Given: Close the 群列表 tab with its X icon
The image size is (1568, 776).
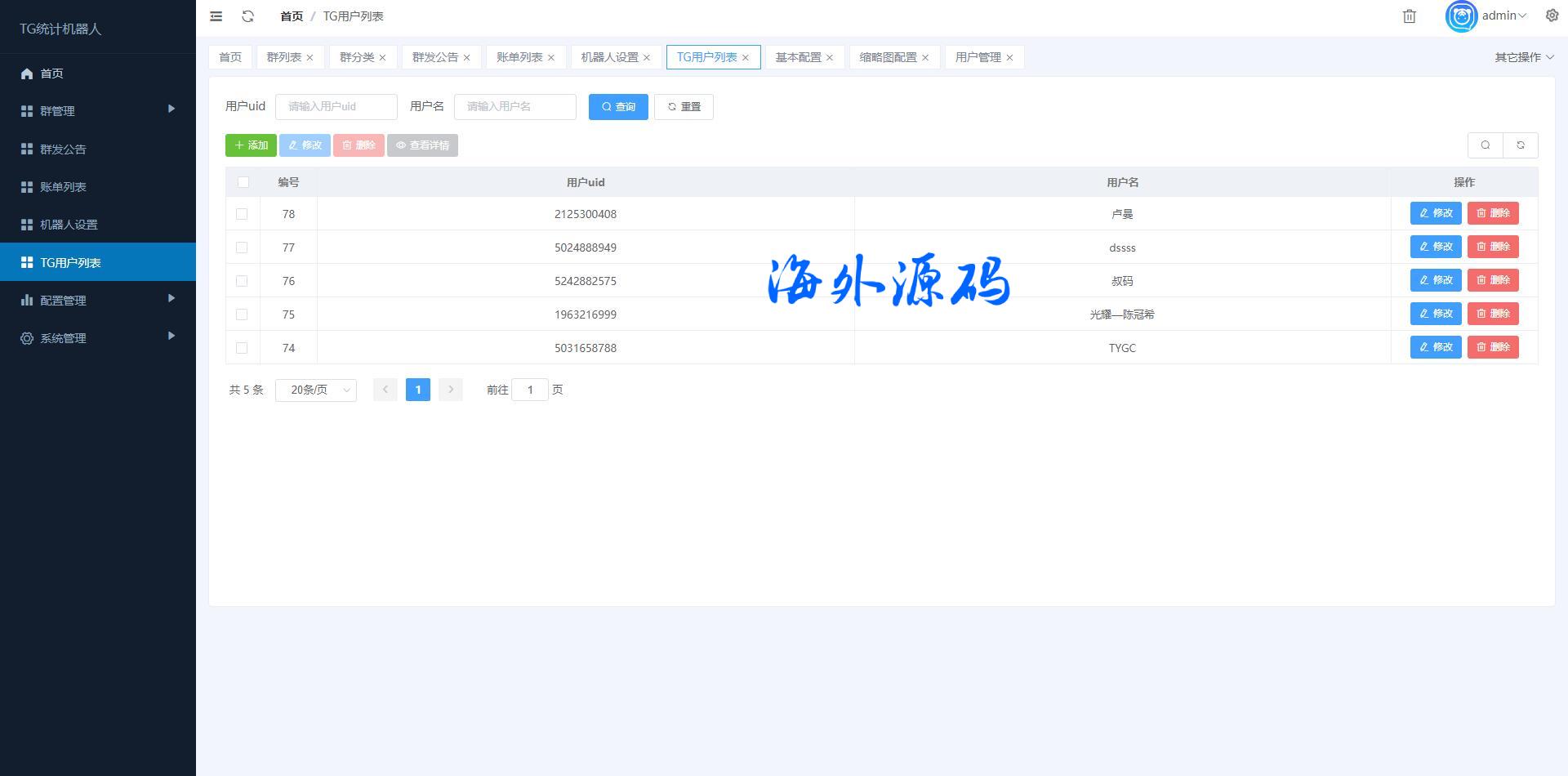Looking at the screenshot, I should pos(310,58).
